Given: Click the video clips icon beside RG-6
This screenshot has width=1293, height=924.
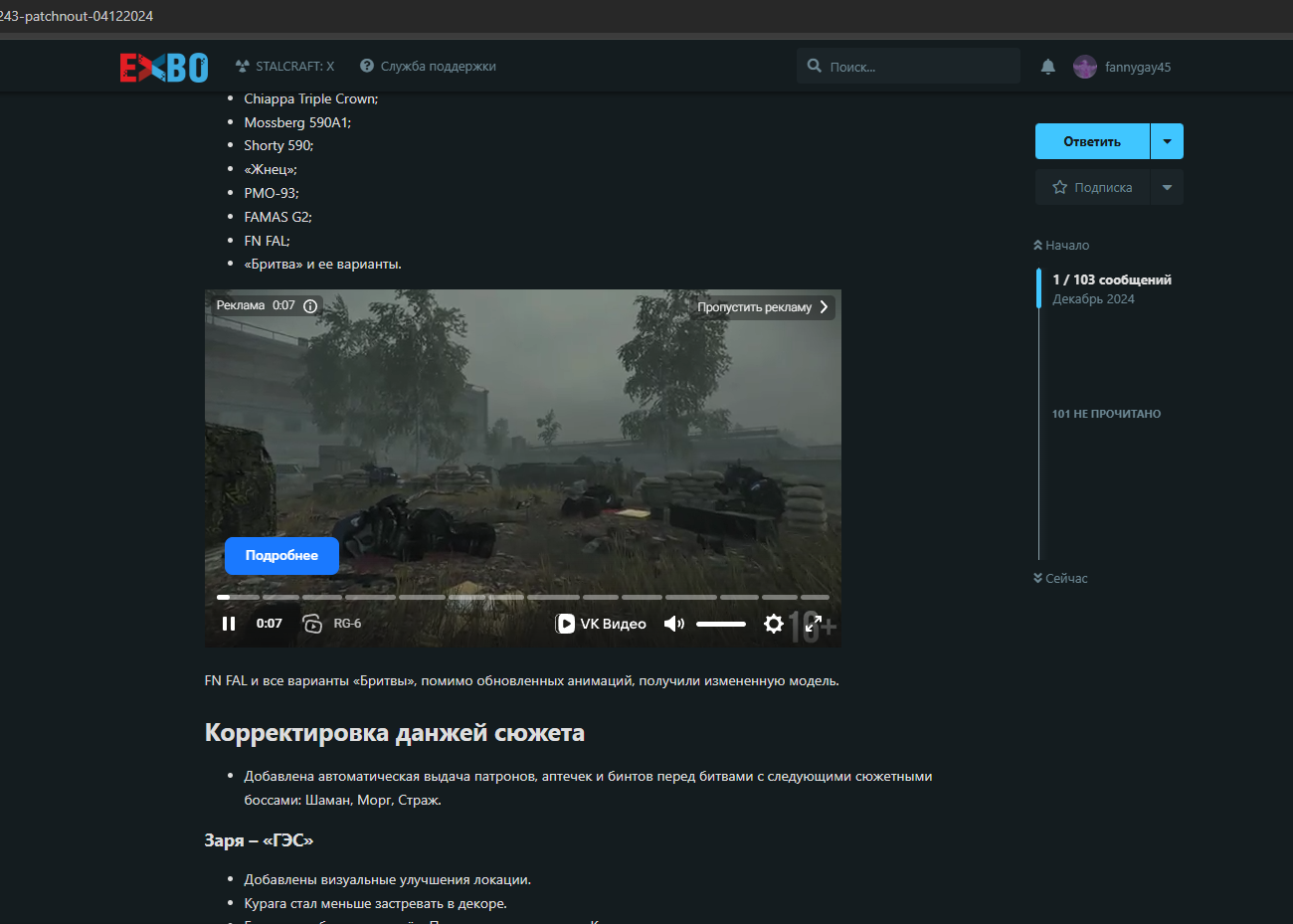Looking at the screenshot, I should point(312,624).
